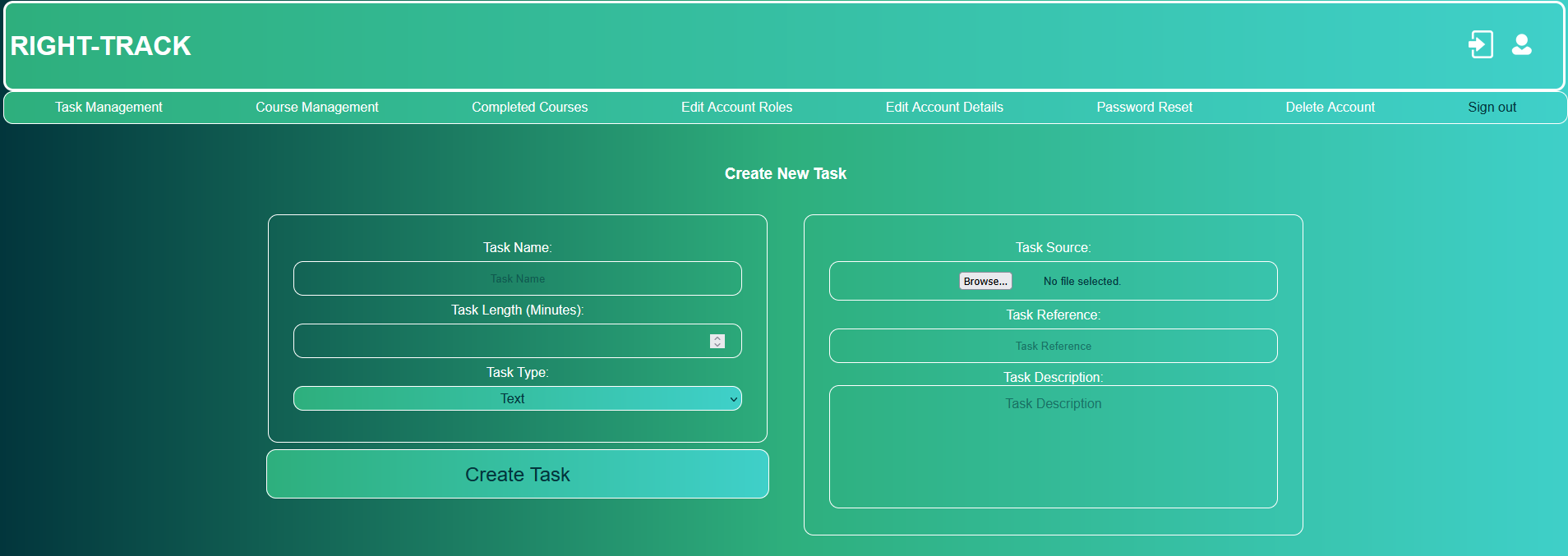Image resolution: width=1568 pixels, height=556 pixels.
Task: Click the RIGHT-TRACK logo title
Action: pos(100,46)
